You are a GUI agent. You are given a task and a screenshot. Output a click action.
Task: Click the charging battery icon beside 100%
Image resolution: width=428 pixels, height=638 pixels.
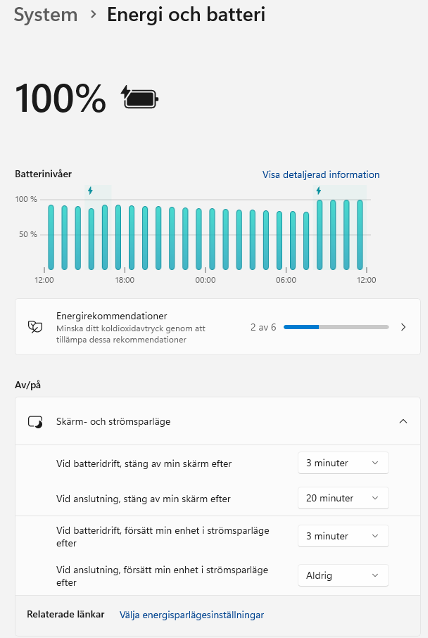pos(140,98)
